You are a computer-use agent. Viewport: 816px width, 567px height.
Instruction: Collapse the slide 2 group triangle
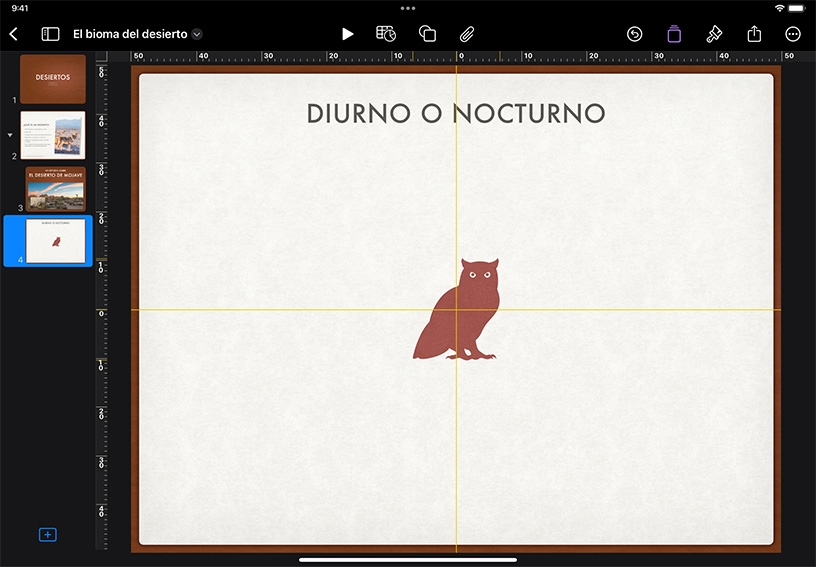tap(10, 135)
